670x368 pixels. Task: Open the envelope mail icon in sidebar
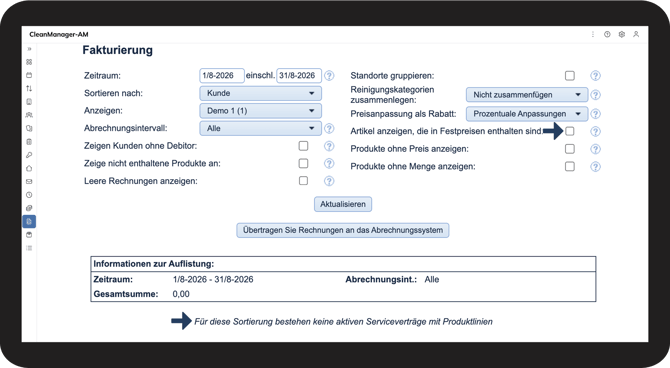pyautogui.click(x=29, y=182)
